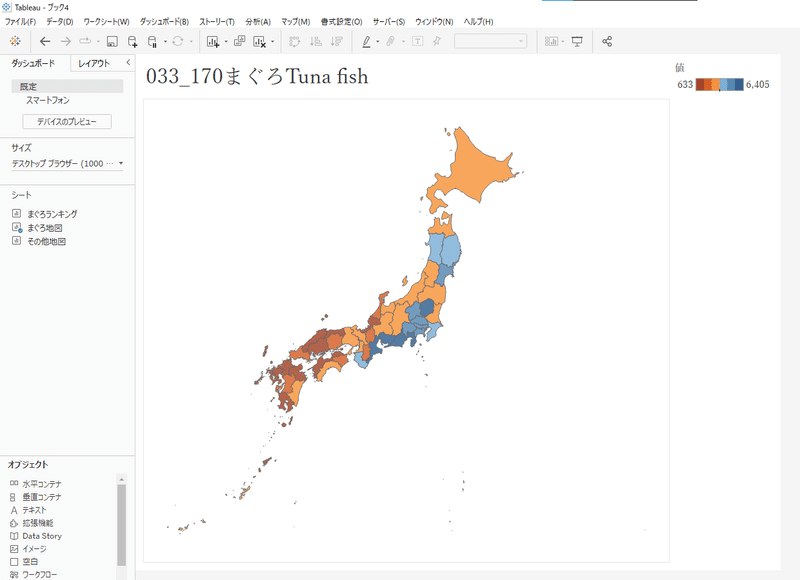Select the スマートフォン device layout
800x580 pixels.
48,100
